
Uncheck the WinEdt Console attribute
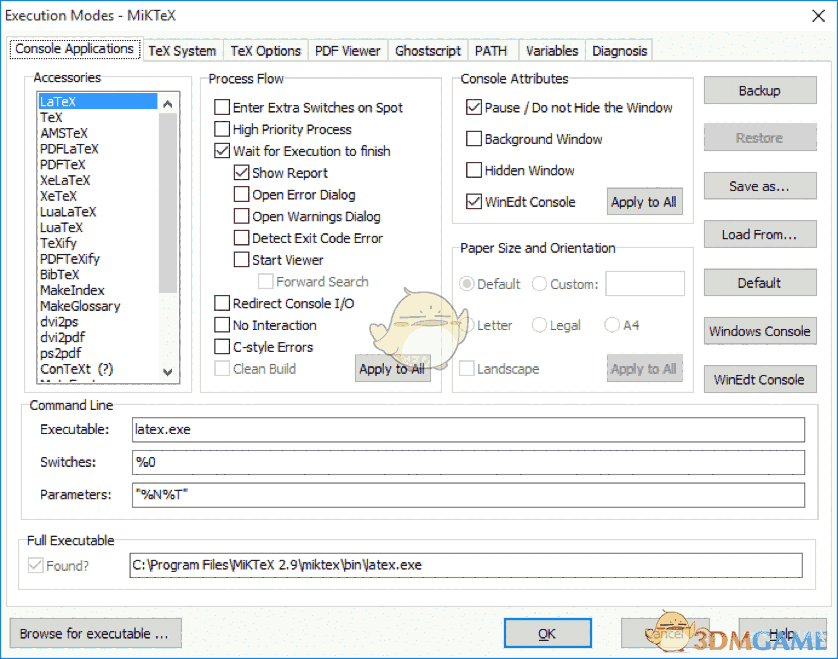pyautogui.click(x=473, y=200)
